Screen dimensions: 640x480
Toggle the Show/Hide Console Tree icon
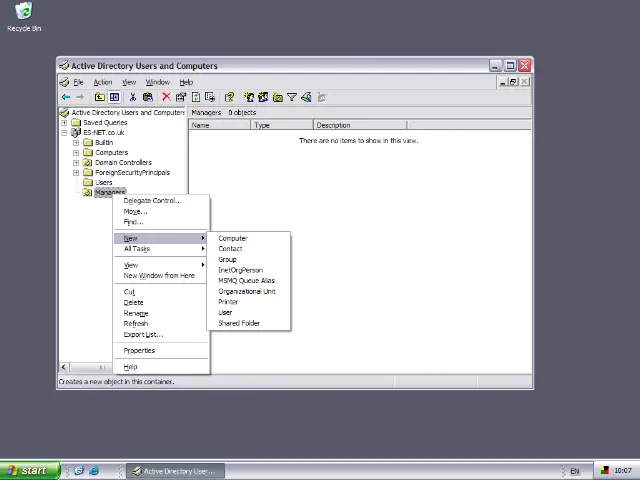(115, 97)
